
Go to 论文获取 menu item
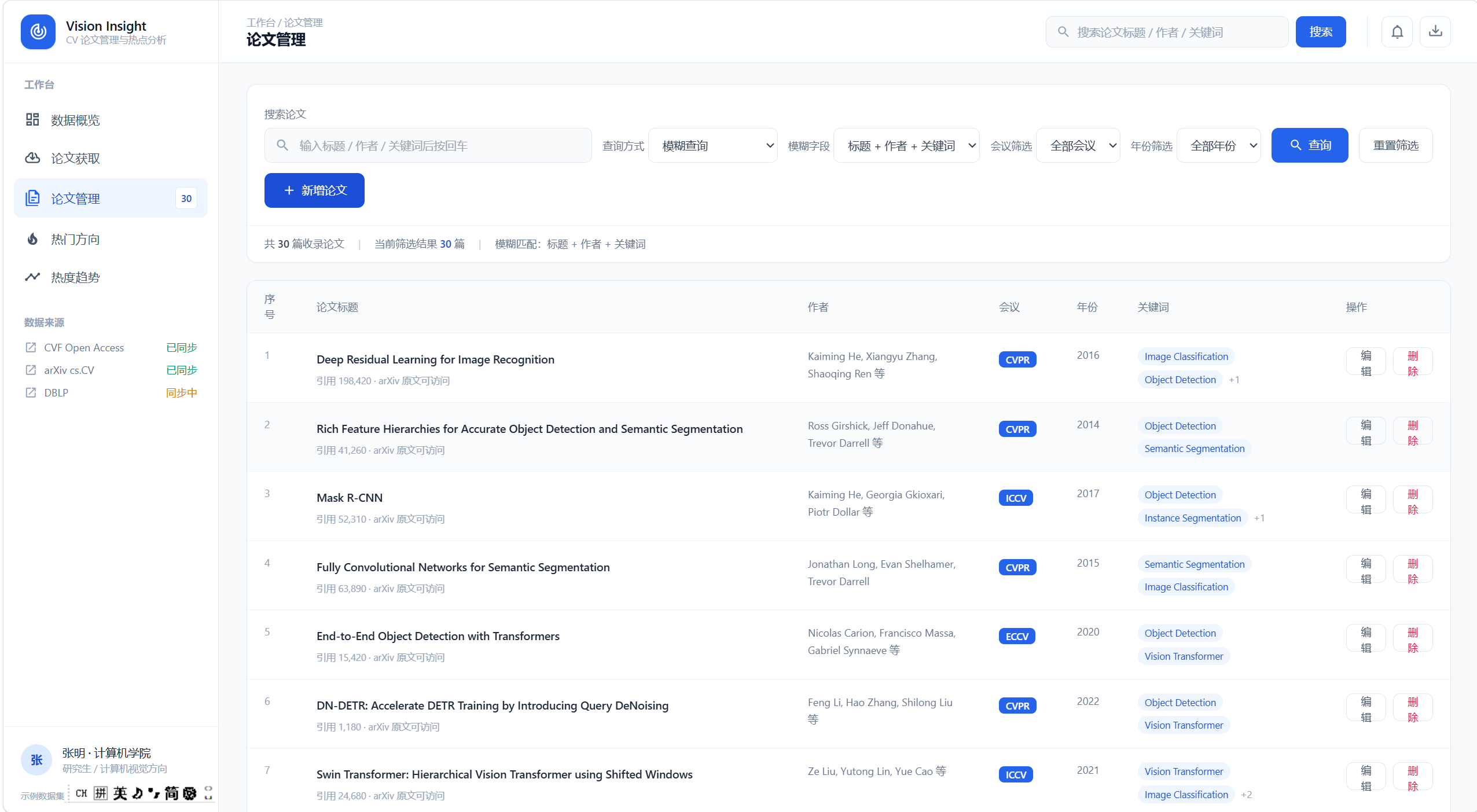[111, 158]
